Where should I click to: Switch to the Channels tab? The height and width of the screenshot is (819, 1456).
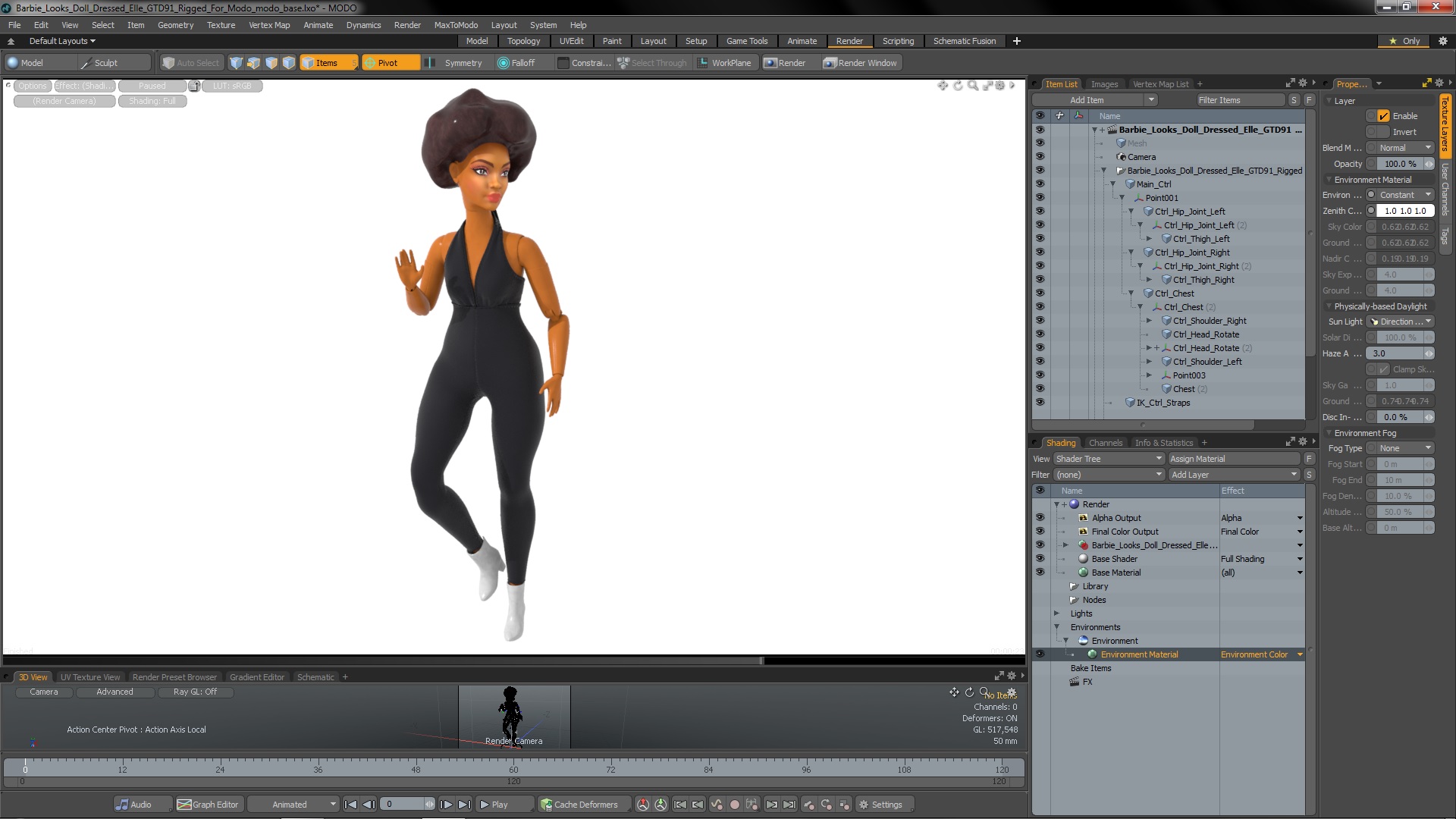point(1105,443)
